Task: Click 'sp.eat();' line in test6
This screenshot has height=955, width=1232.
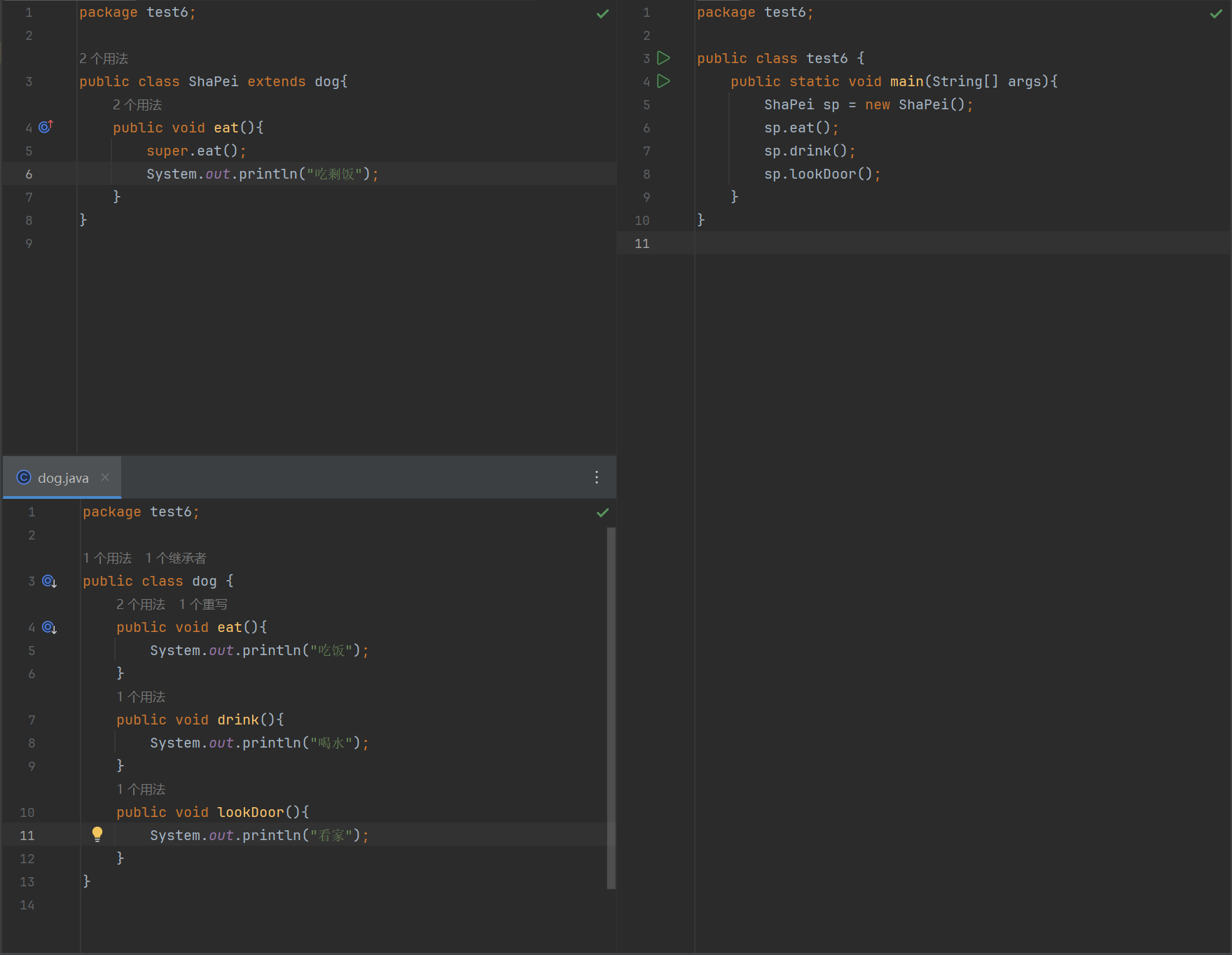Action: pos(801,128)
